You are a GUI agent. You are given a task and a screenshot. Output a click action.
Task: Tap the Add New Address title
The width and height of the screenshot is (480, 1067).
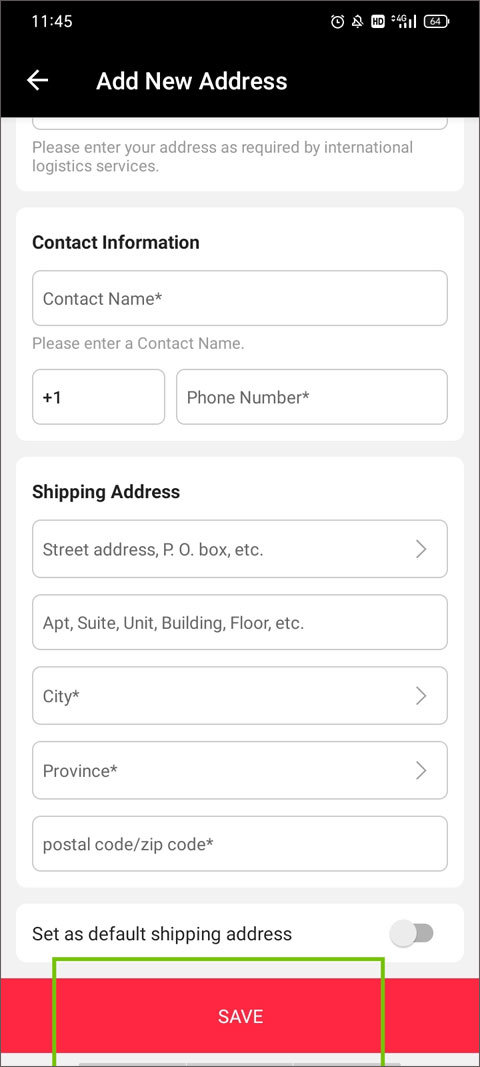tap(191, 81)
